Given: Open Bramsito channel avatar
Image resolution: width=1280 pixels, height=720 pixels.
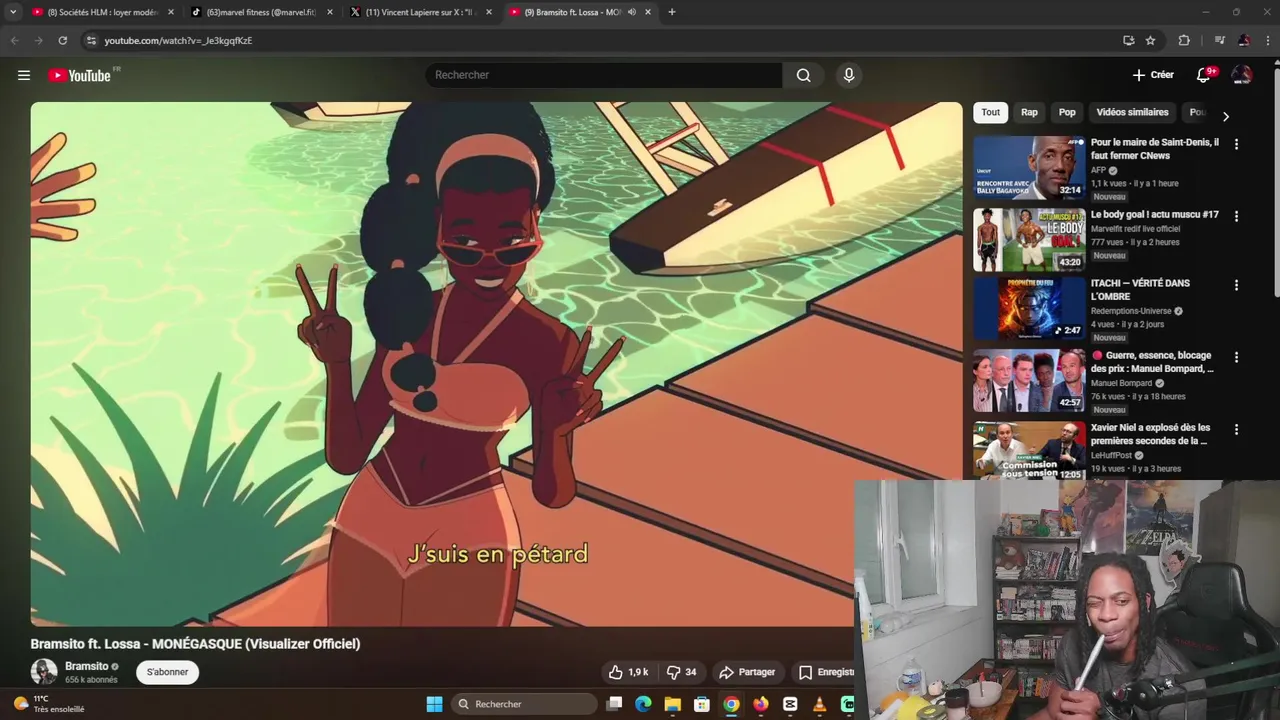Looking at the screenshot, I should [44, 672].
